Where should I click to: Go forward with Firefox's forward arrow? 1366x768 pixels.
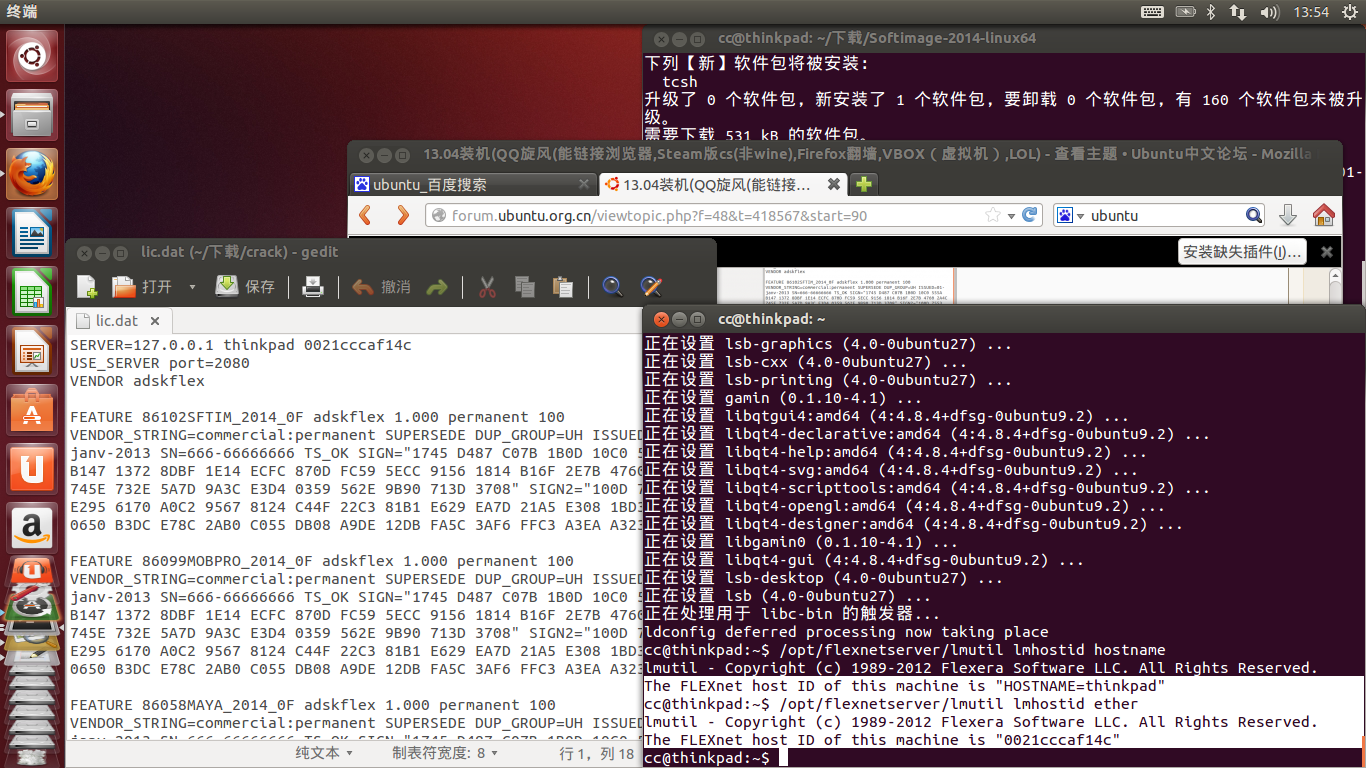pos(402,215)
